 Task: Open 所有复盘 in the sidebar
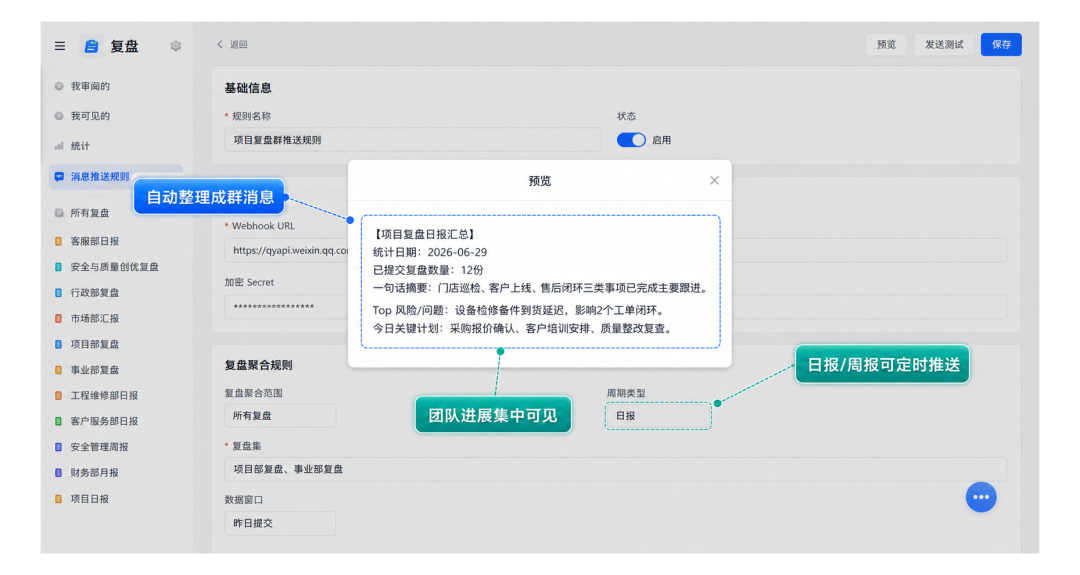tap(90, 213)
